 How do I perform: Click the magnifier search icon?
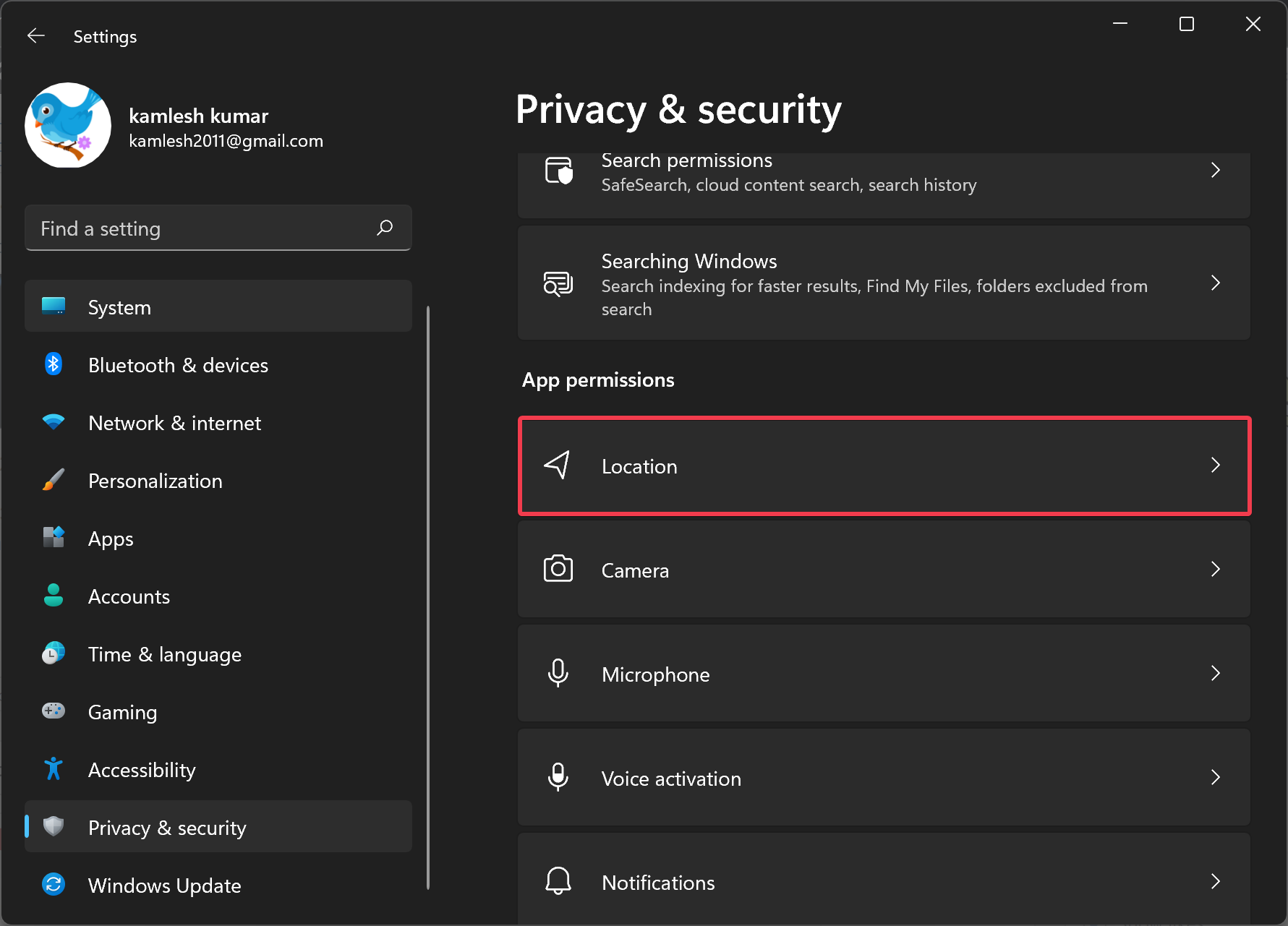point(385,228)
